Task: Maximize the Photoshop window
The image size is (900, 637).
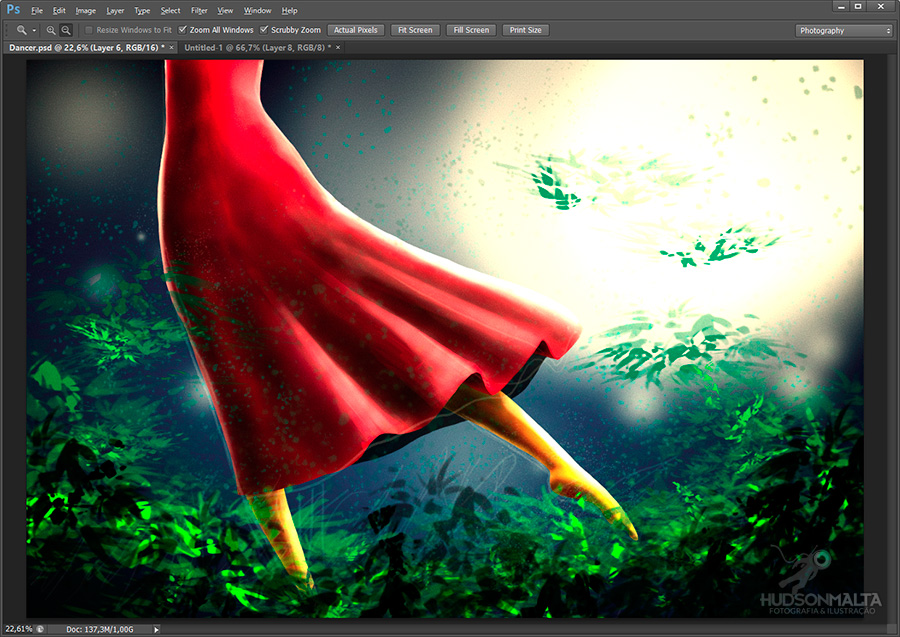Action: coord(859,6)
